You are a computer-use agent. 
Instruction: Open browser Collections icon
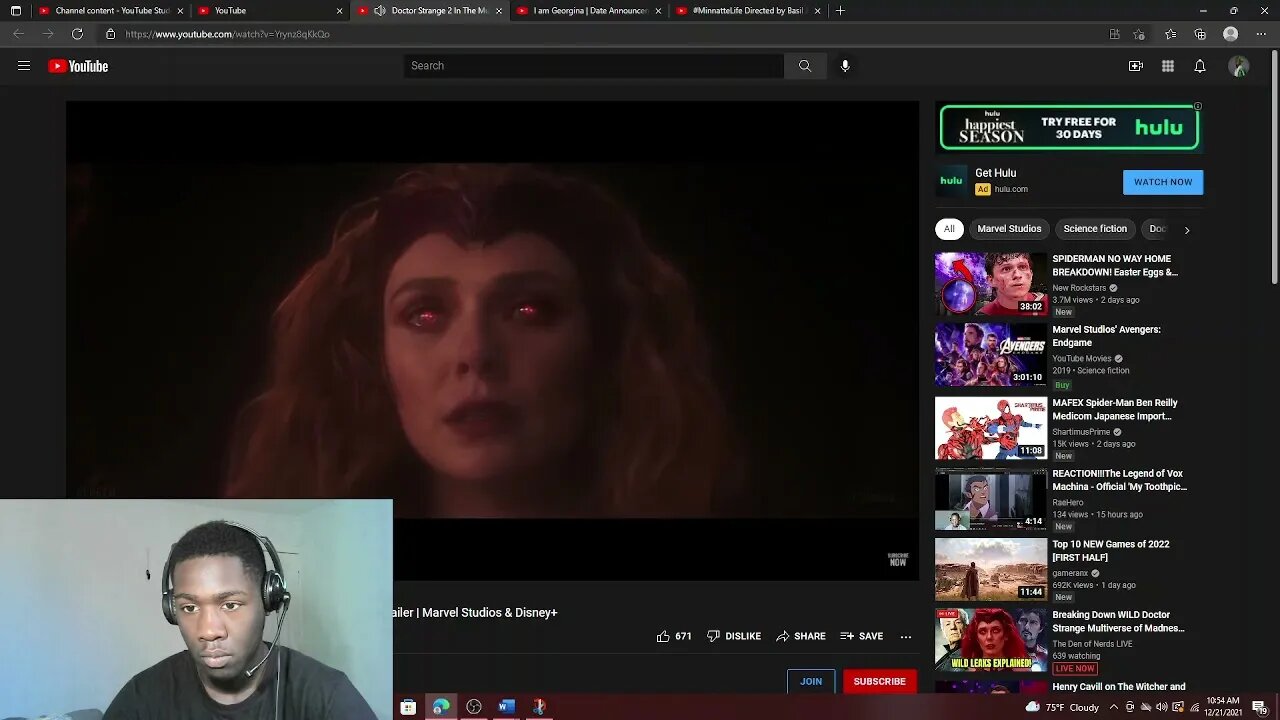[1200, 34]
